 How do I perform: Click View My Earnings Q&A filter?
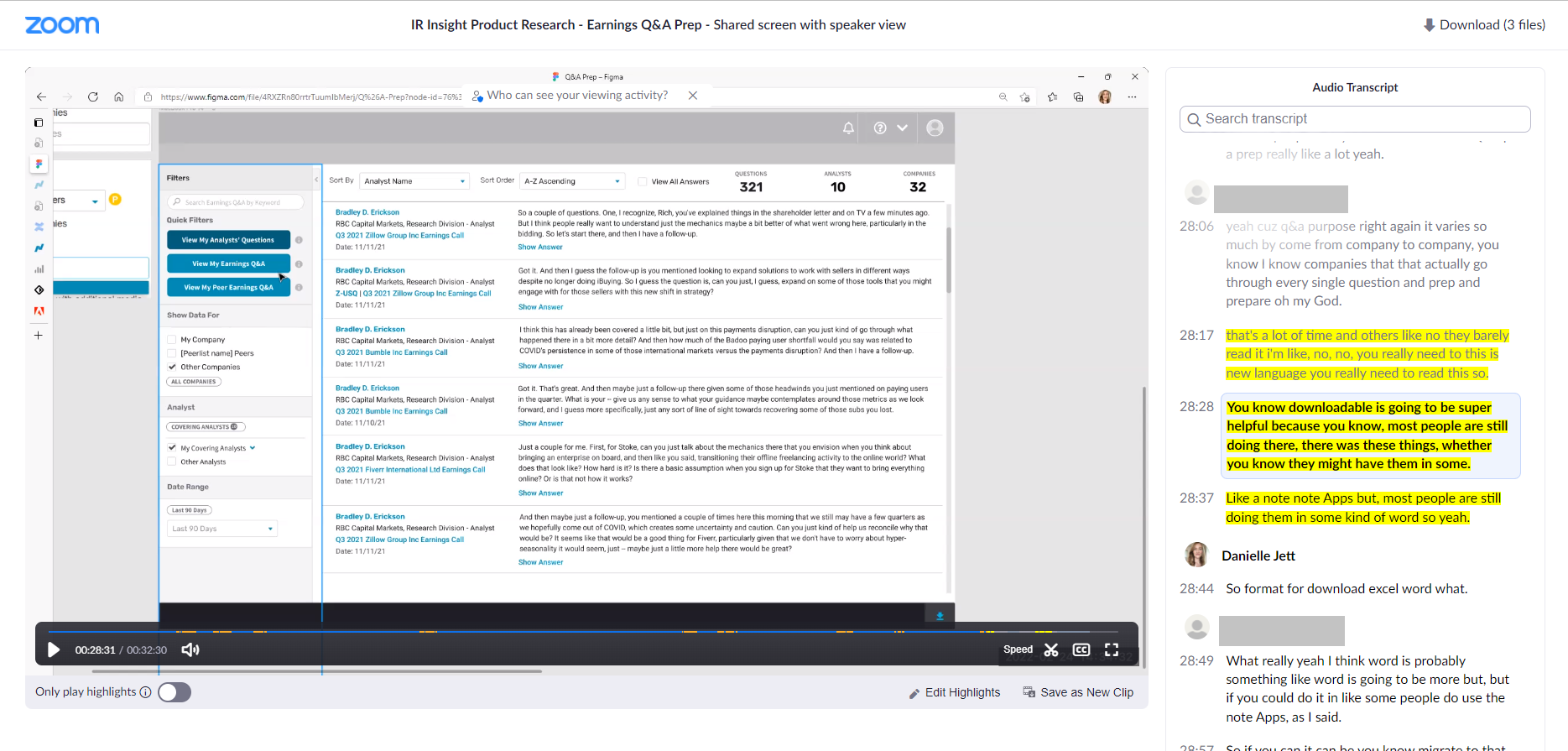click(x=228, y=263)
